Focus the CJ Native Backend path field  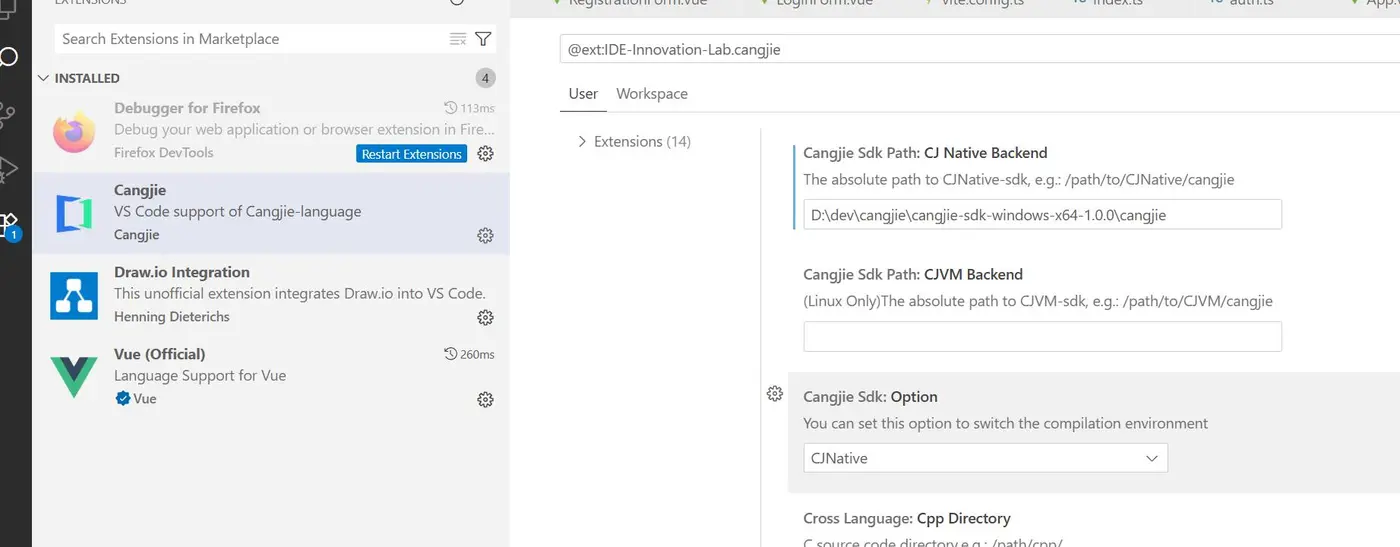tap(1042, 215)
